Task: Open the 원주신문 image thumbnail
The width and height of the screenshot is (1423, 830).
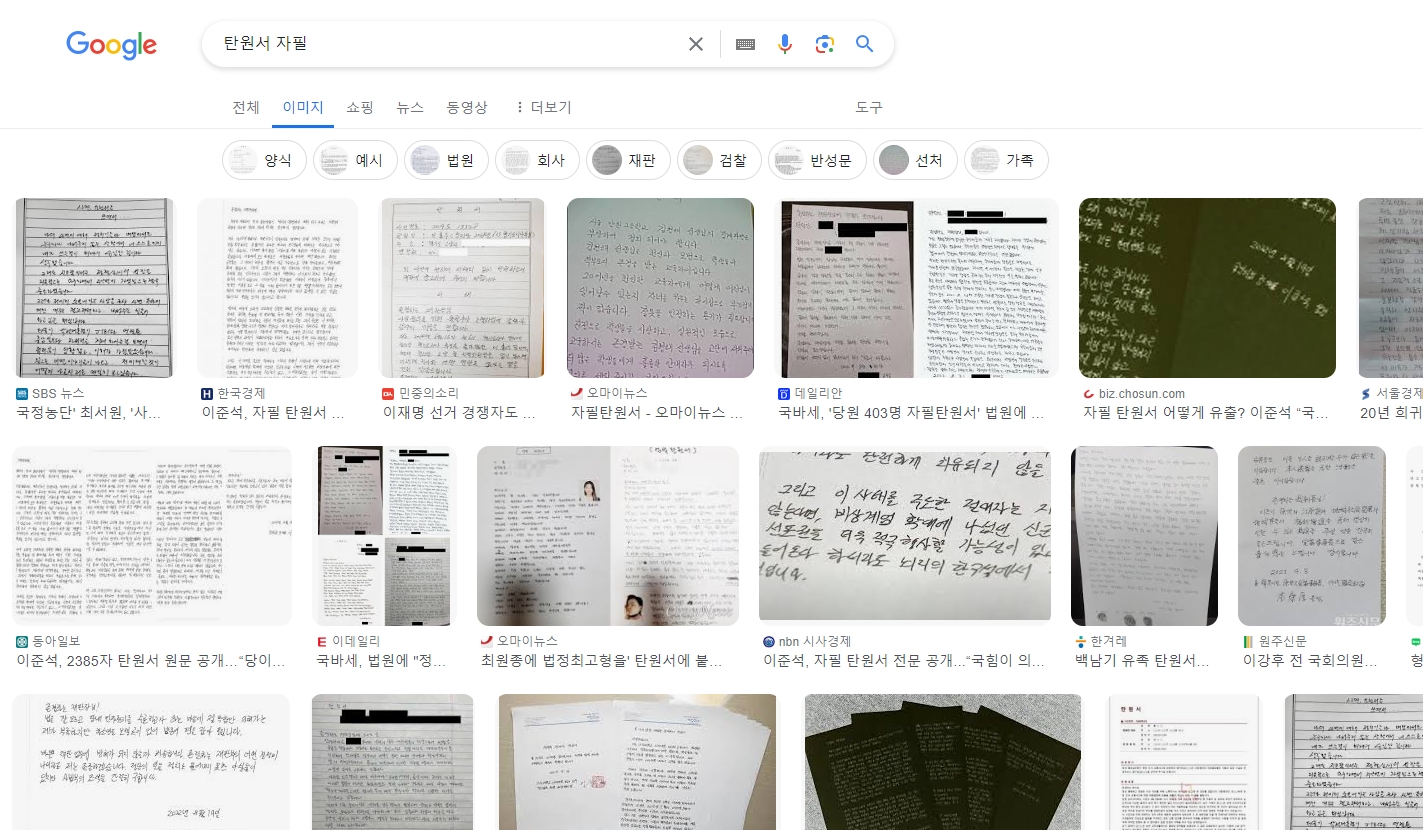Action: click(x=1312, y=536)
